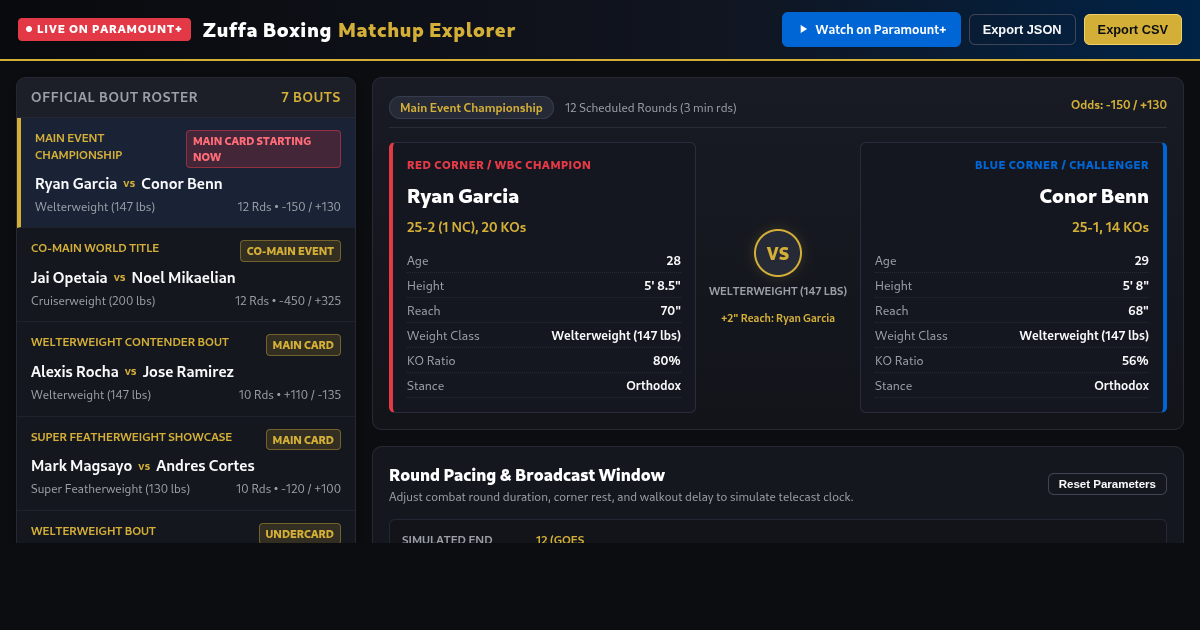Screen dimensions: 1200x630
Task: Click the Ryan Garcia name in the red corner card
Action: tap(463, 196)
